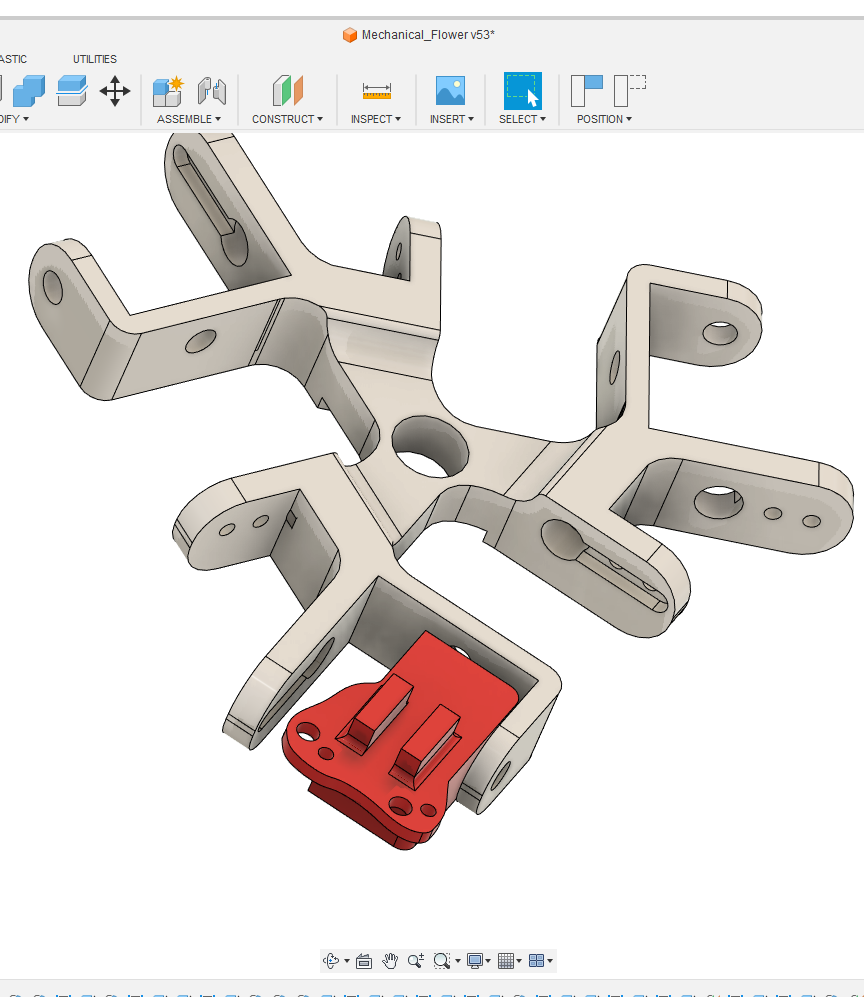Click the Viewports layout icon

[x=537, y=960]
